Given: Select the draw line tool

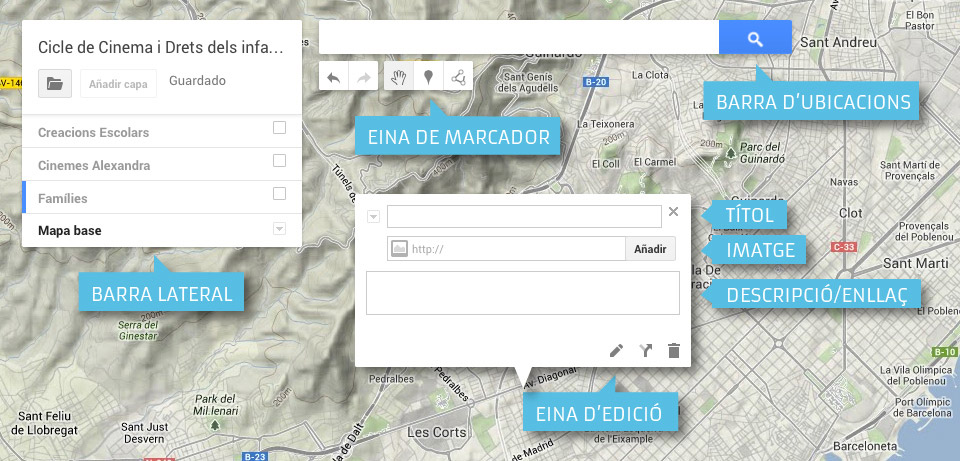Looking at the screenshot, I should click(458, 77).
